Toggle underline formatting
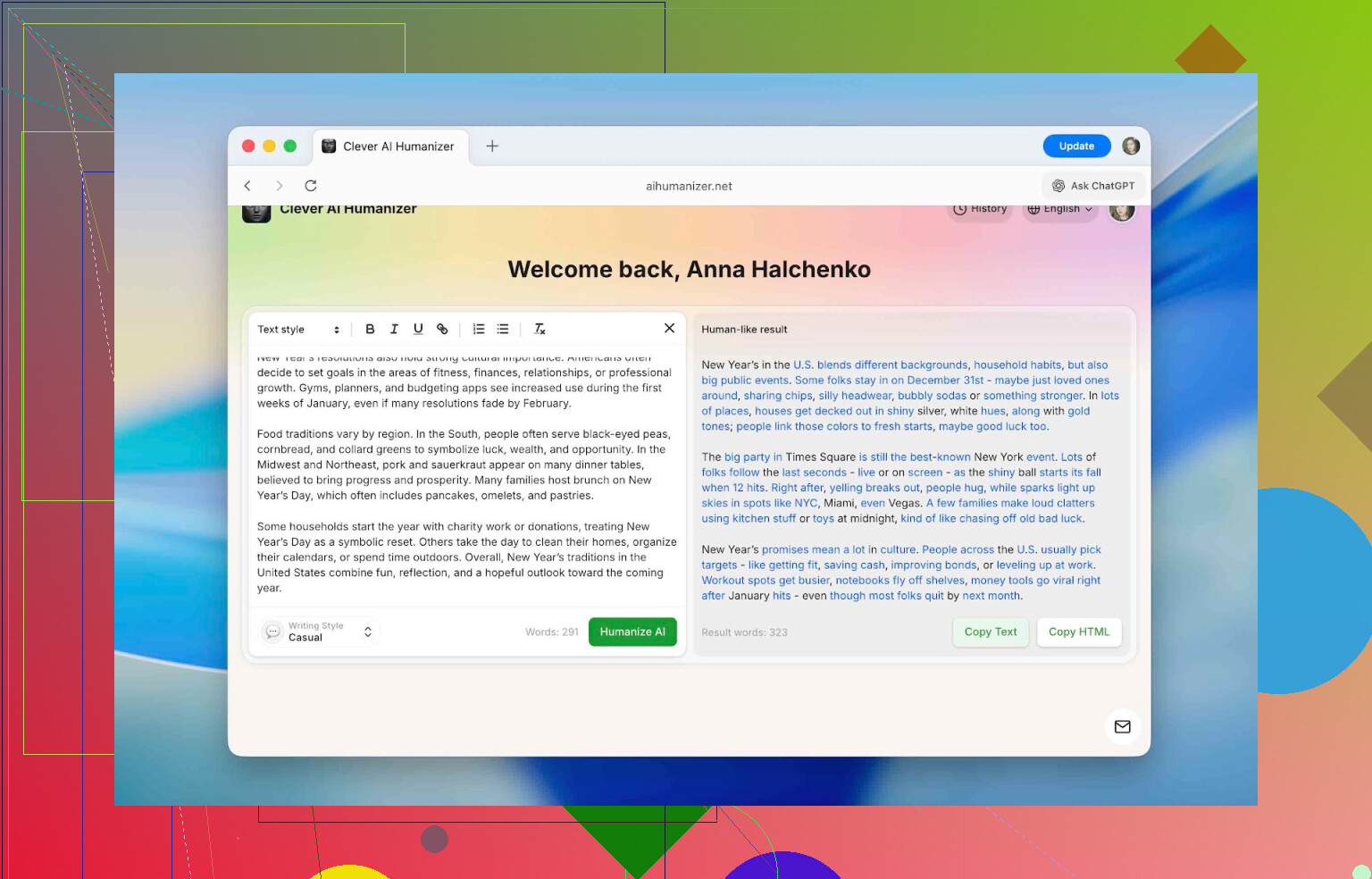Image resolution: width=1372 pixels, height=879 pixels. click(418, 330)
